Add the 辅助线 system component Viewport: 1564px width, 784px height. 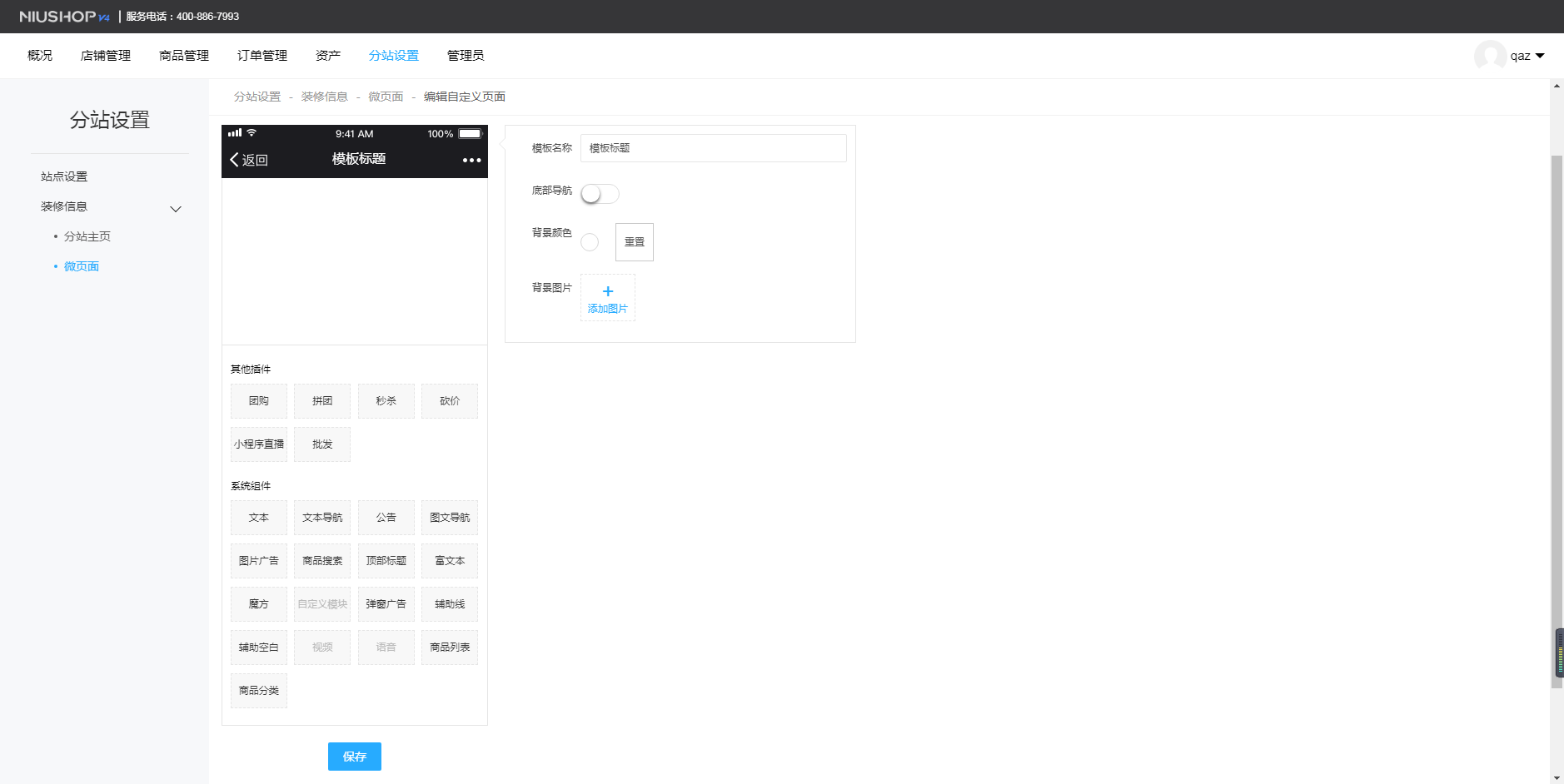point(450,604)
